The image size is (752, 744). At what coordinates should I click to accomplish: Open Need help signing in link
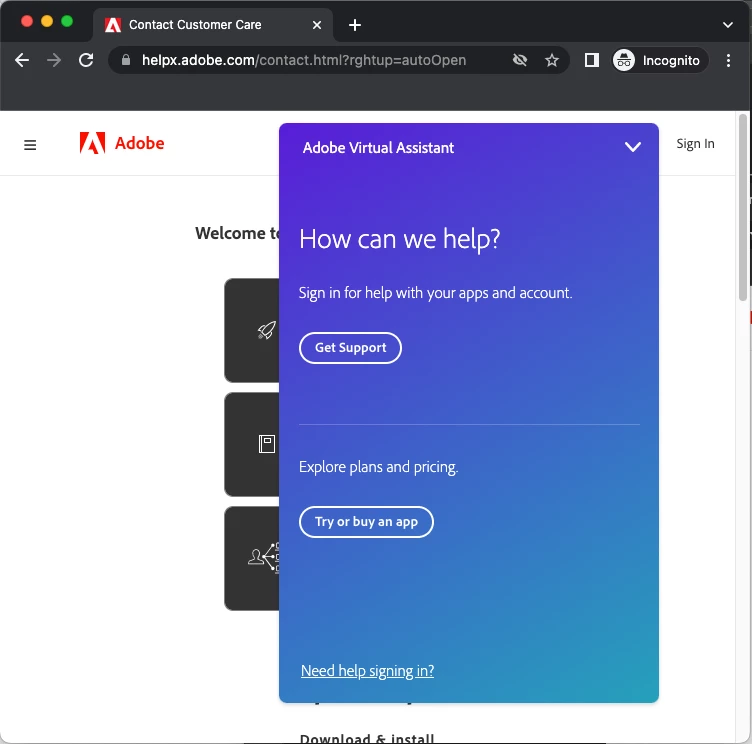tap(367, 671)
